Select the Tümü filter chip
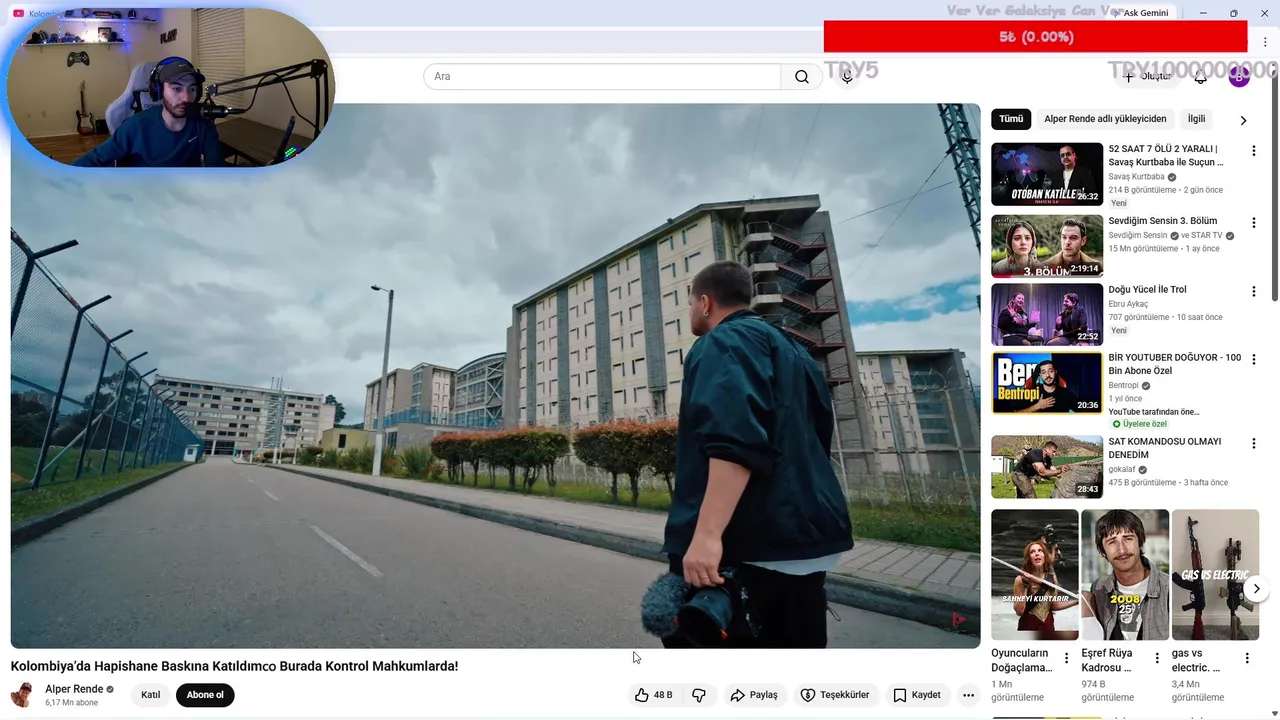This screenshot has width=1280, height=720. 1011,119
